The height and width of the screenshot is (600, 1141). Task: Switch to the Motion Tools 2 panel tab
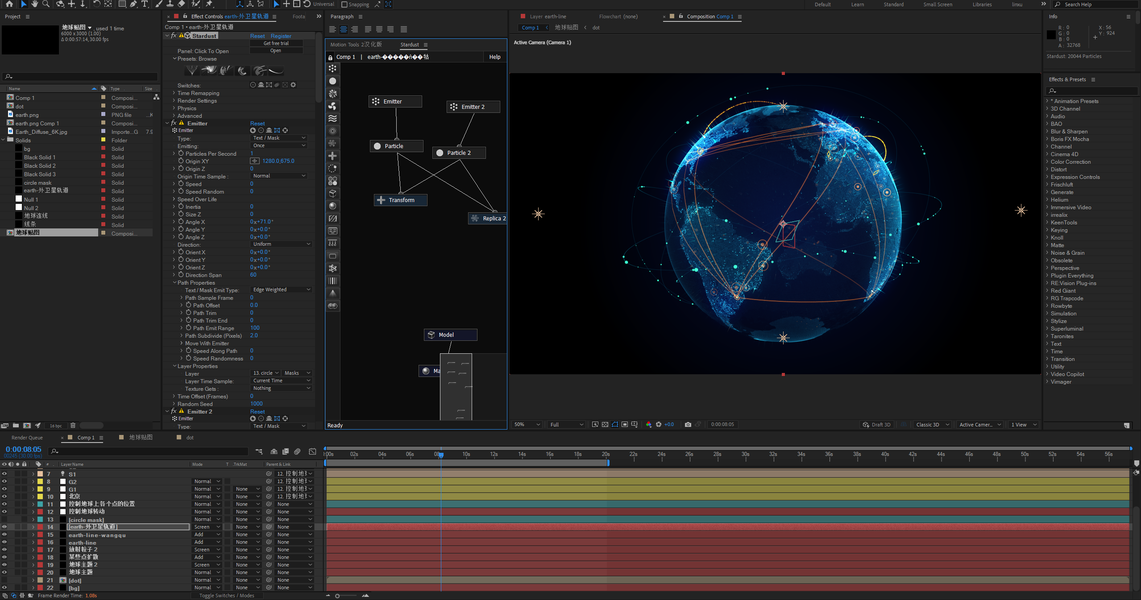click(357, 44)
